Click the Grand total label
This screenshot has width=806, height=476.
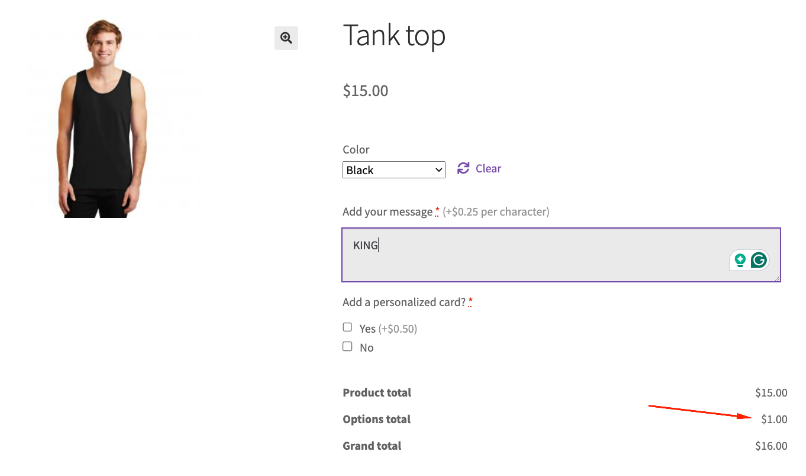(x=372, y=446)
